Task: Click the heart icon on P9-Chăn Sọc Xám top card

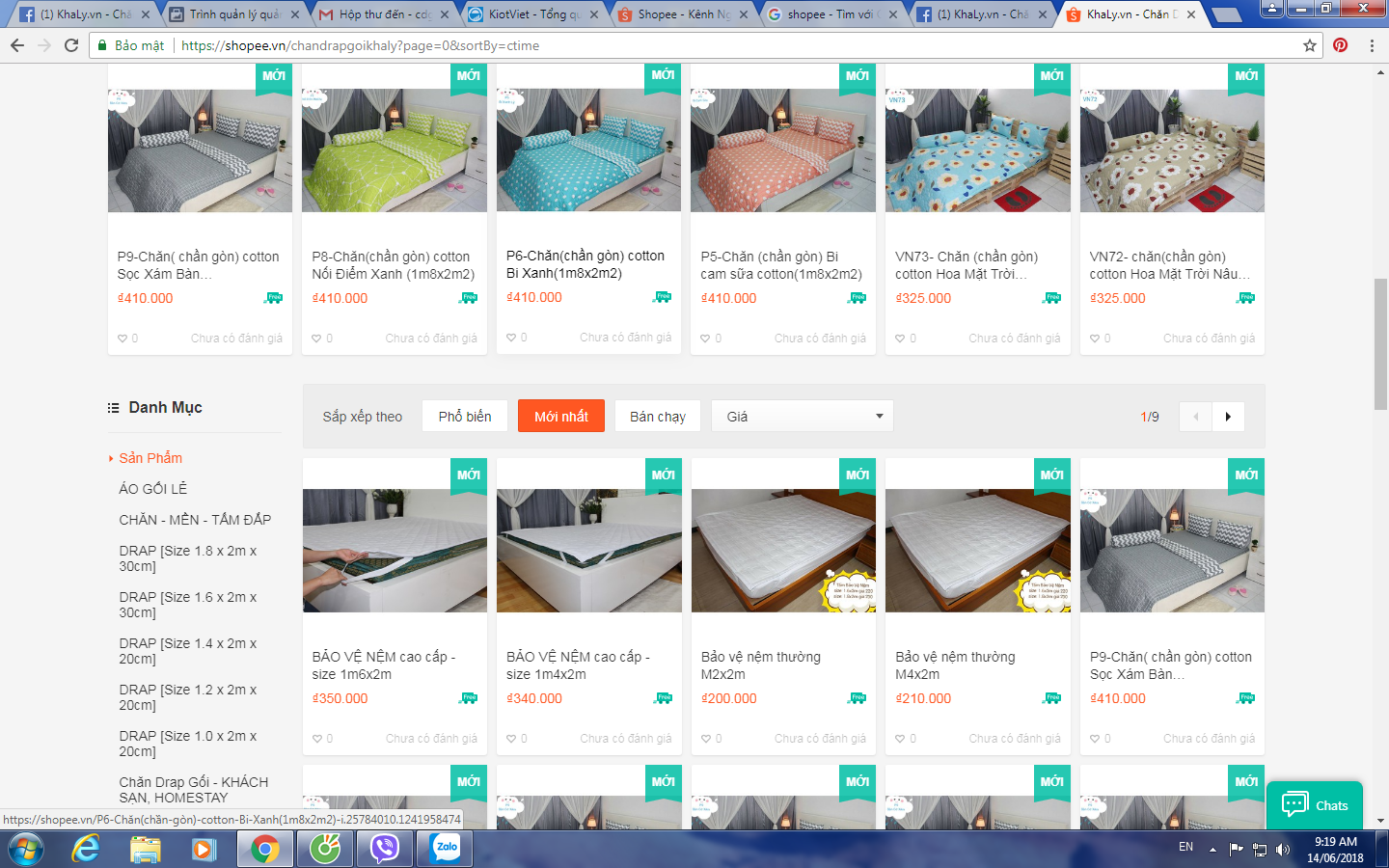Action: (x=123, y=339)
